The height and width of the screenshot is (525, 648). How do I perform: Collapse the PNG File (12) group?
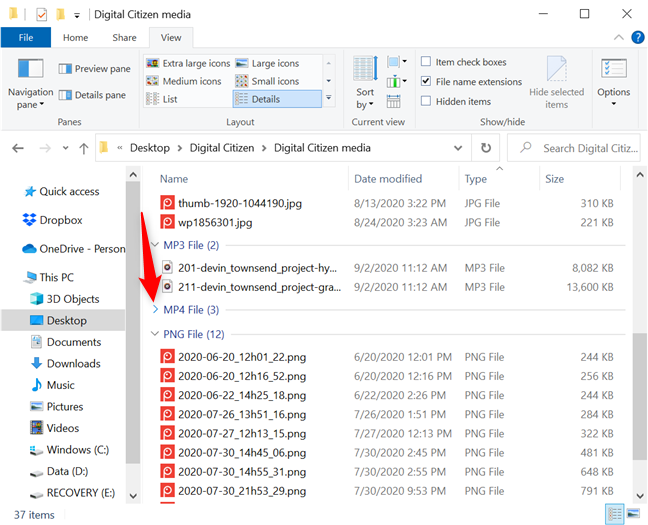click(x=155, y=334)
